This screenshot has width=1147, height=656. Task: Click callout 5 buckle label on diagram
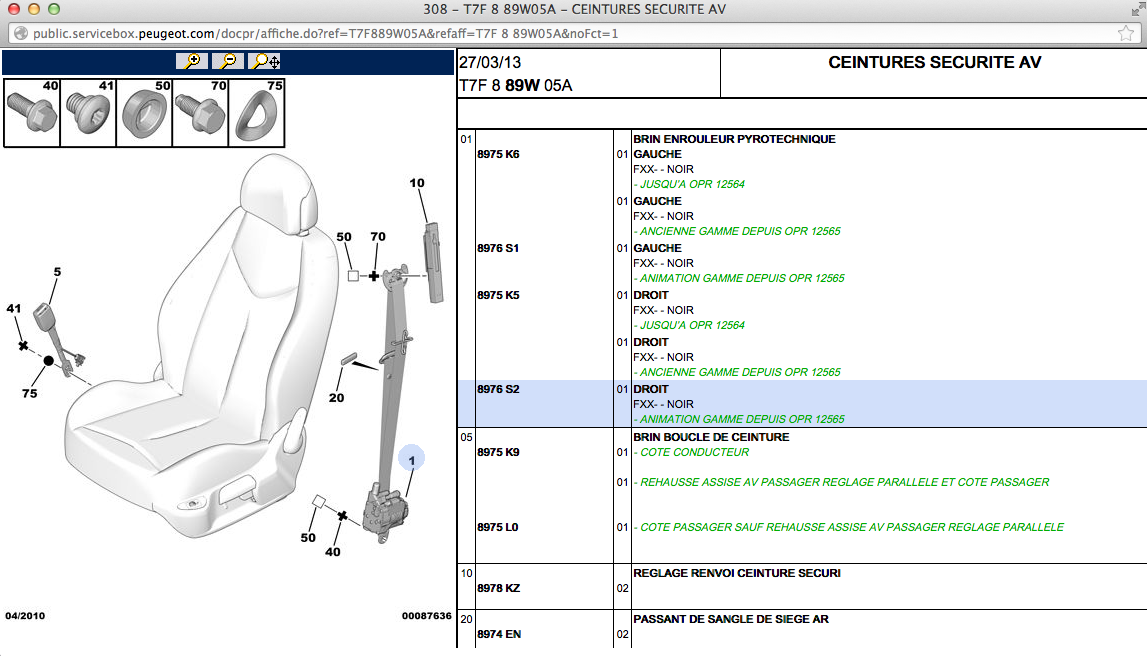coord(57,270)
